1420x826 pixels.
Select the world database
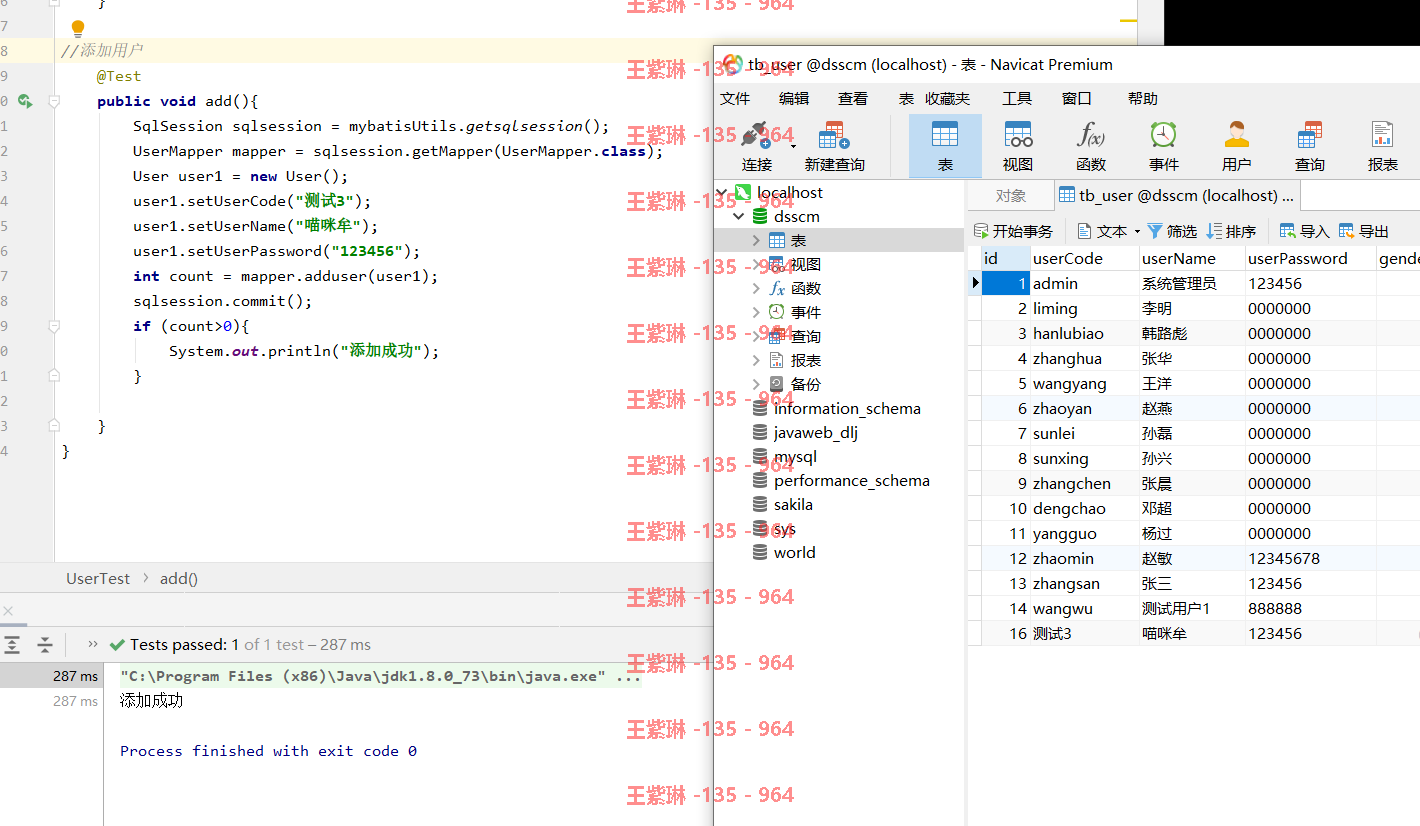click(x=794, y=552)
